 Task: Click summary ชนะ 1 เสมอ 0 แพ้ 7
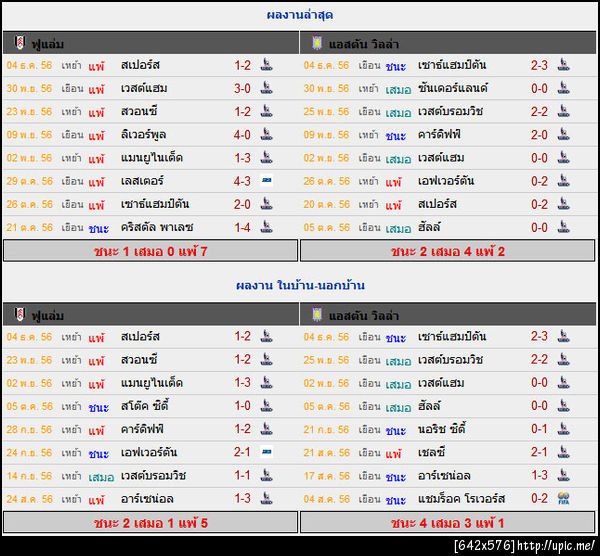coord(150,251)
